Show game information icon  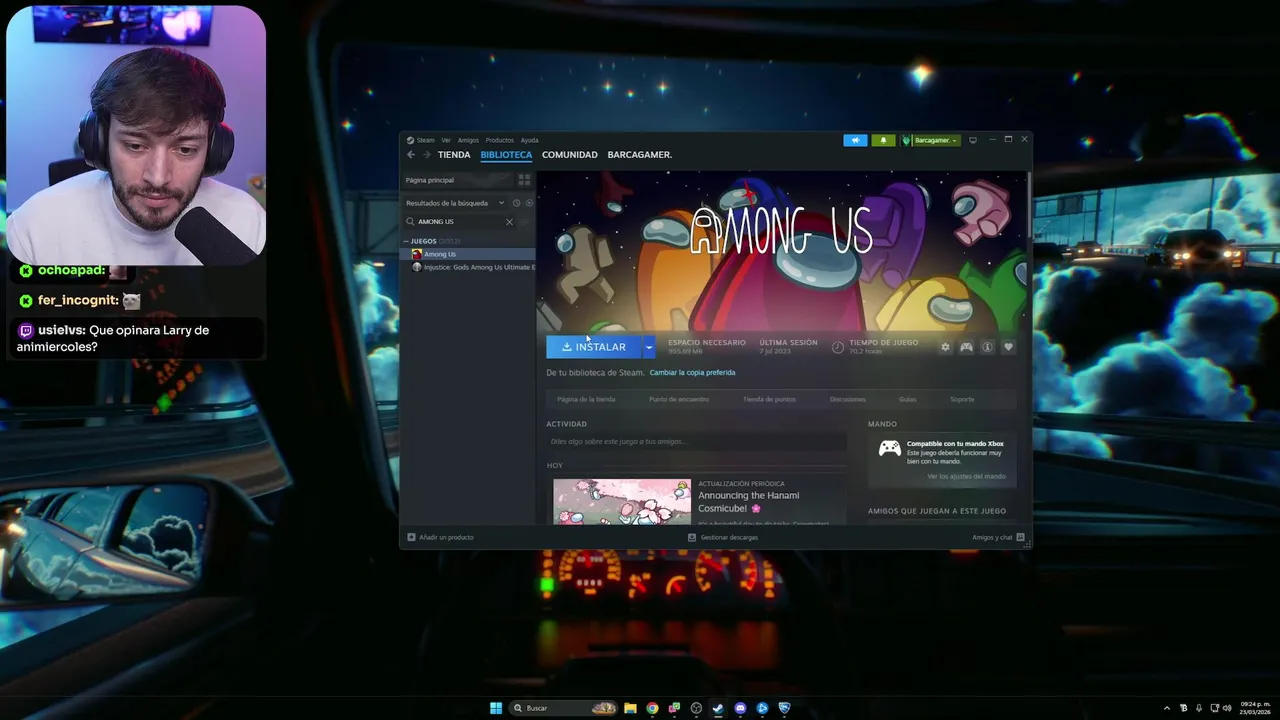click(987, 347)
